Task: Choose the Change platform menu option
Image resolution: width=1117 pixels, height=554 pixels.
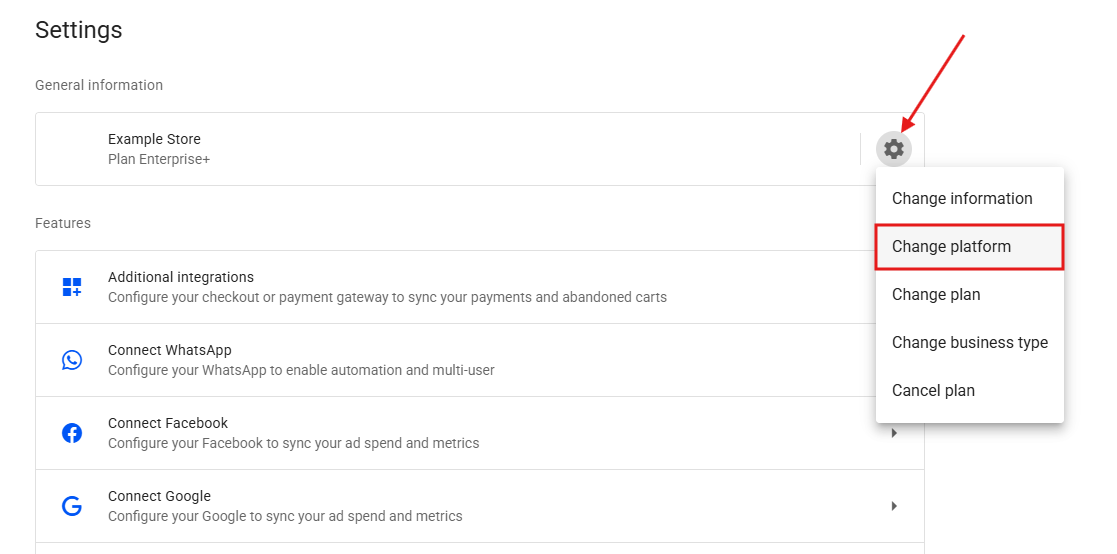Action: 951,246
